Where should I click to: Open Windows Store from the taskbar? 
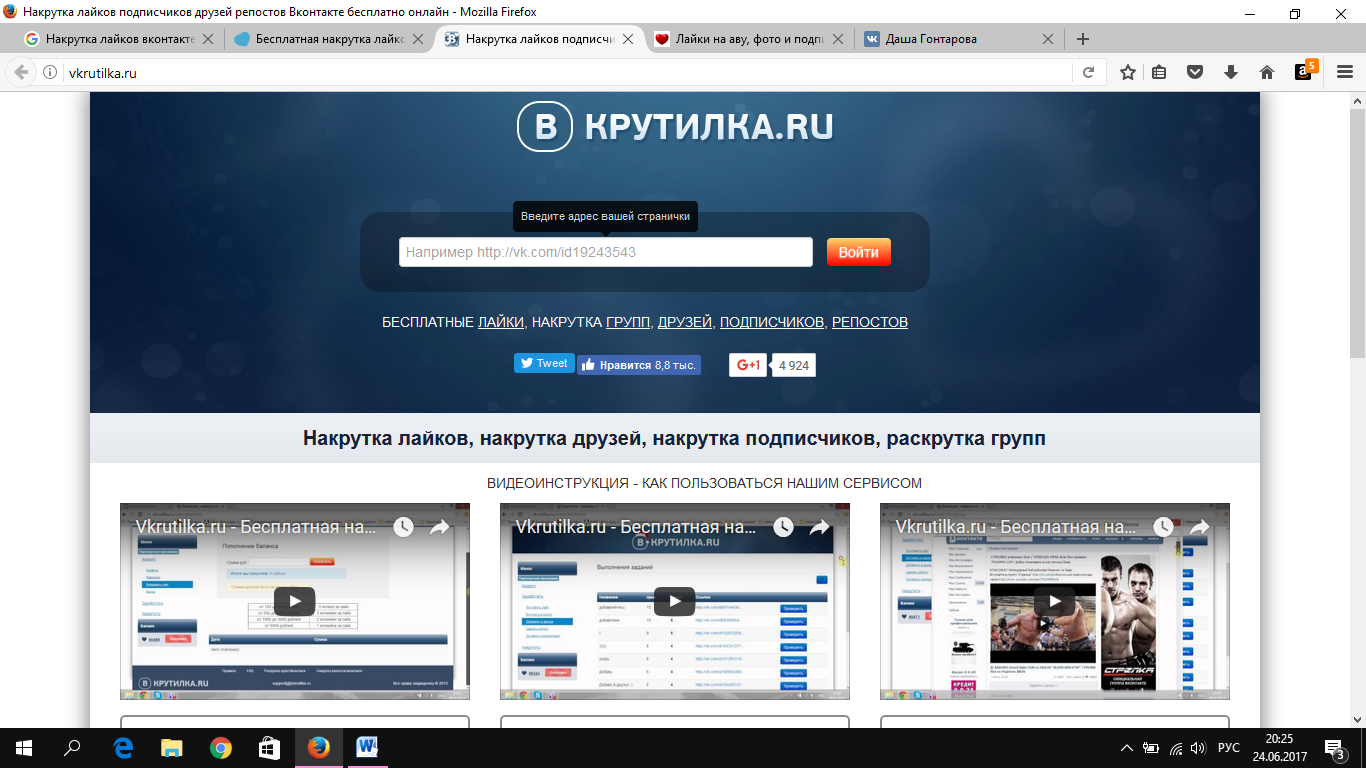[270, 748]
